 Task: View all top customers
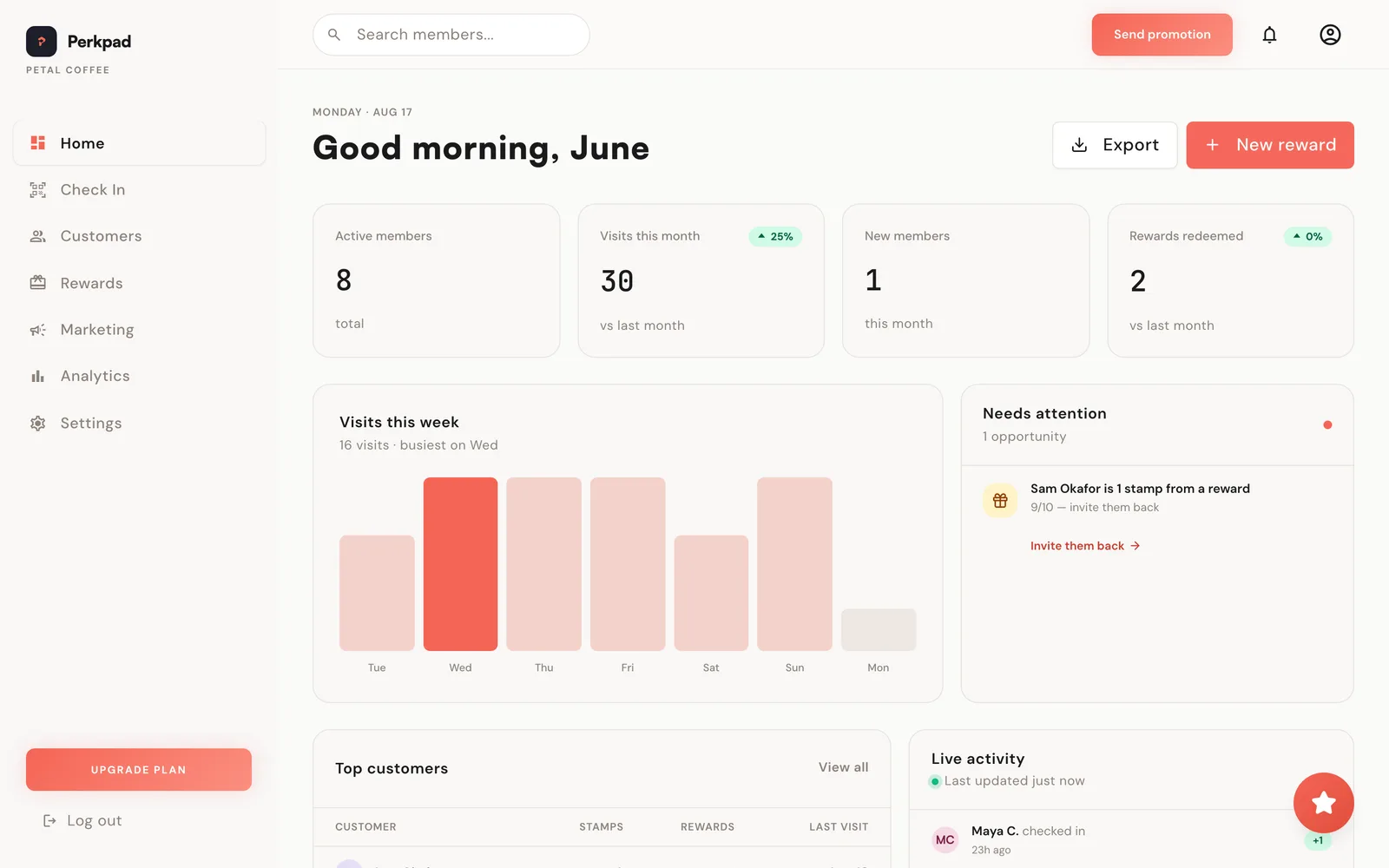pos(843,767)
